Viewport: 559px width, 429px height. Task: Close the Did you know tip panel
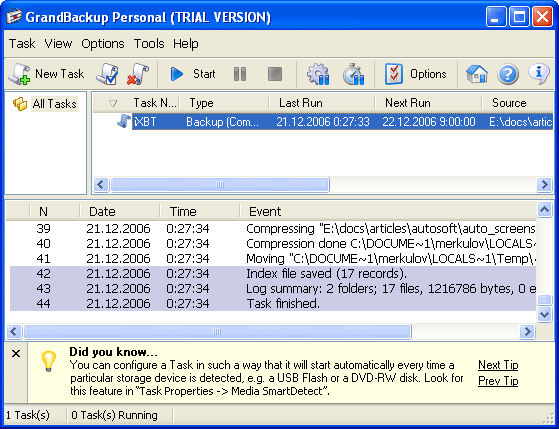16,353
